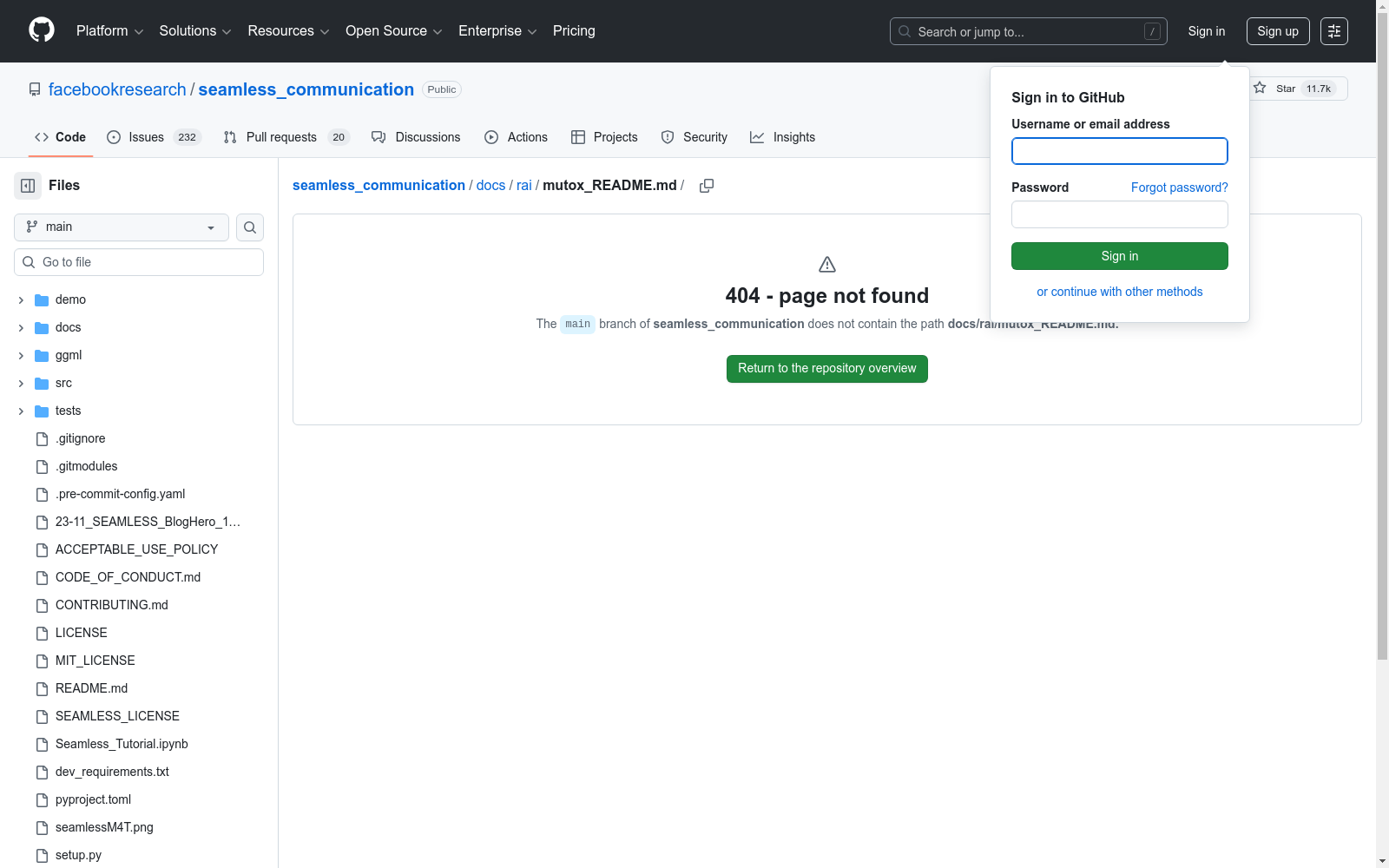Open the Projects tab
The height and width of the screenshot is (868, 1389).
coord(604,137)
